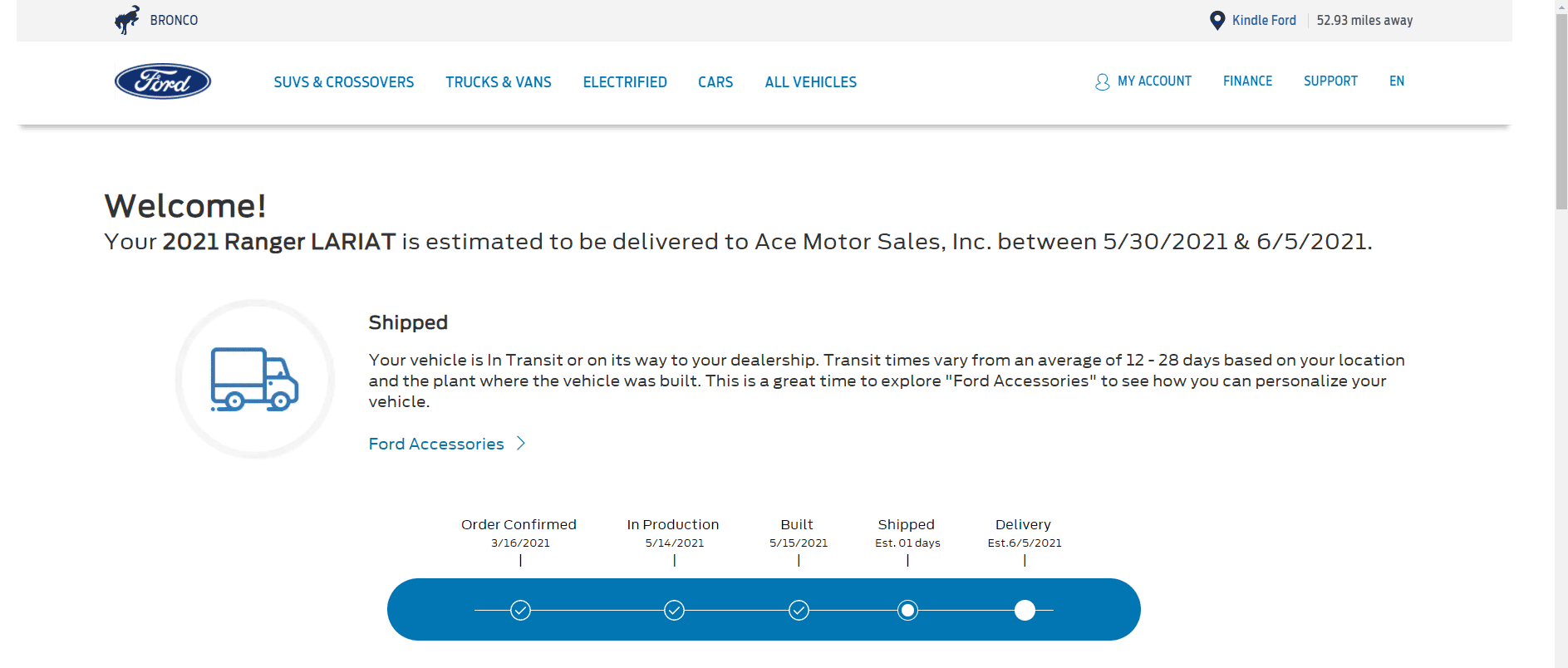
Task: Open the Ford oval logo homepage
Action: pyautogui.click(x=163, y=81)
